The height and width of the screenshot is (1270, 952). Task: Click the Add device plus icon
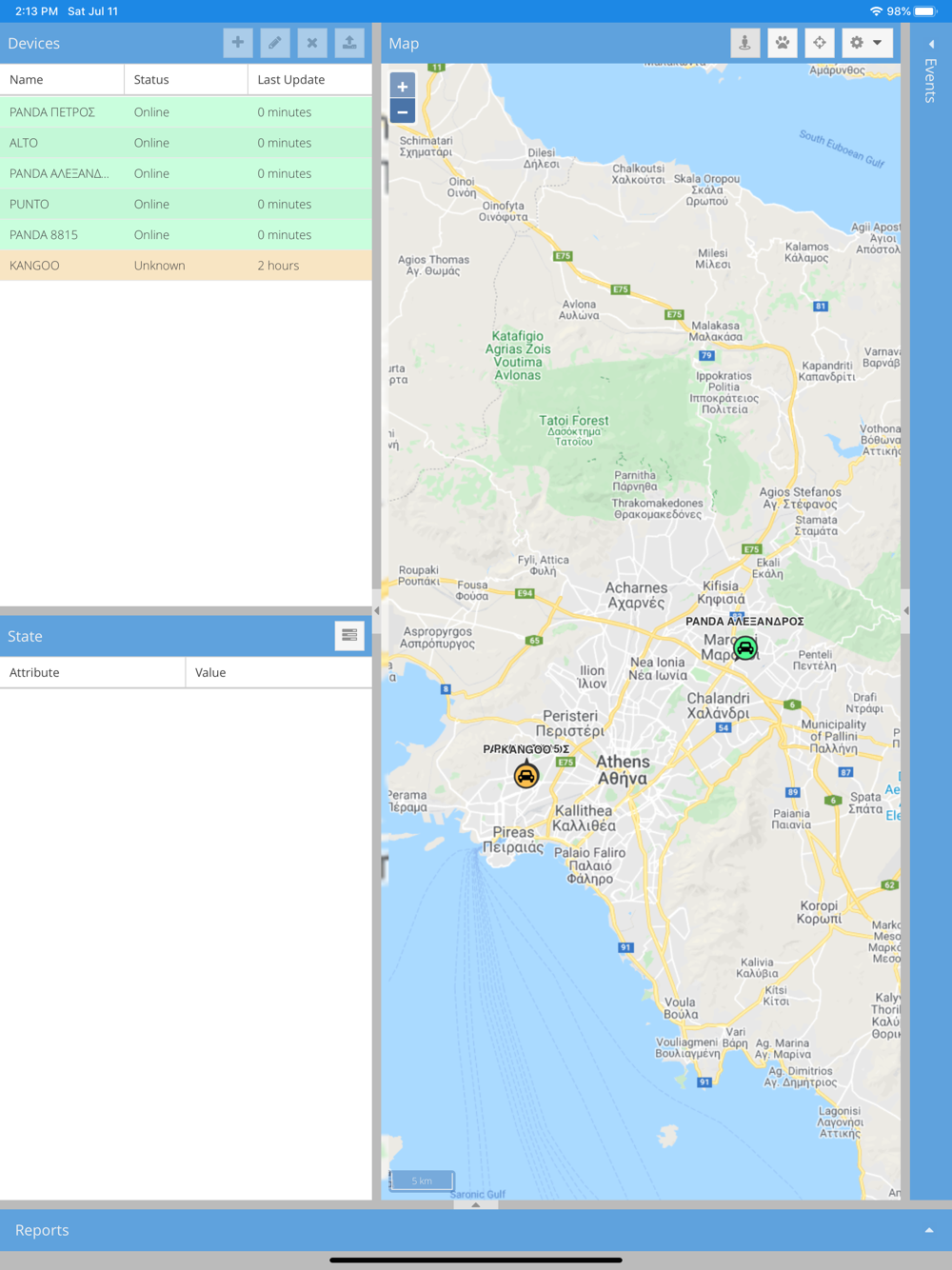[238, 43]
